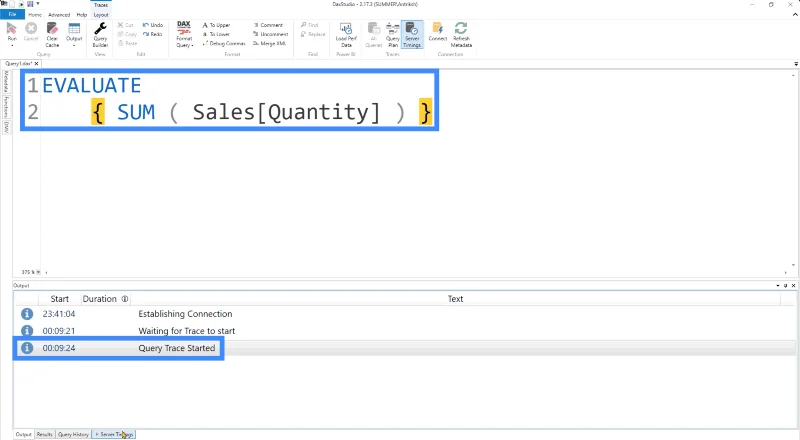
Task: Click the editor horizontal scrollbar
Action: (416, 273)
